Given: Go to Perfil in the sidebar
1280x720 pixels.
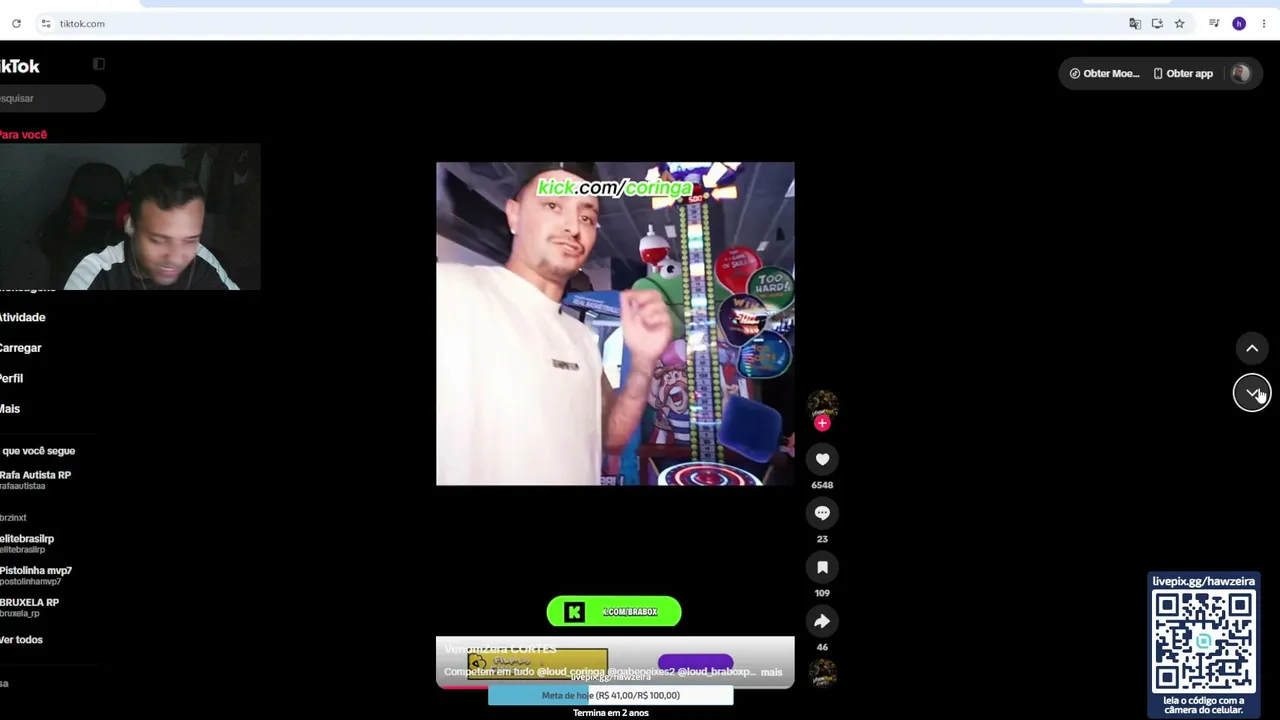Looking at the screenshot, I should (x=11, y=378).
